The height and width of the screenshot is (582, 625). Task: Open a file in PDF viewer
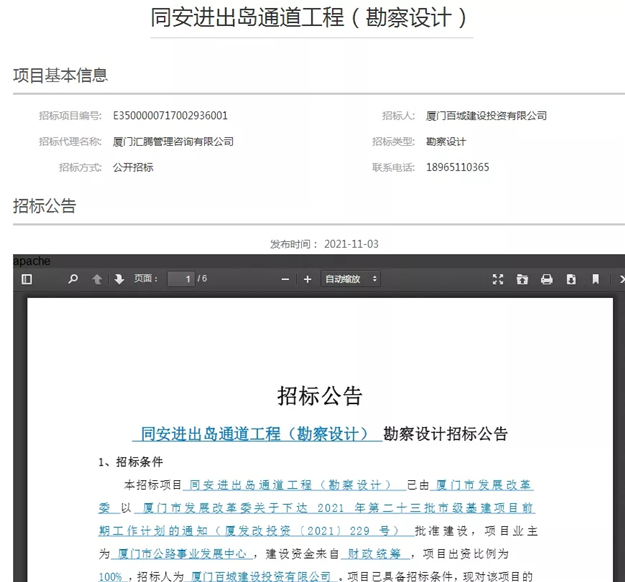(x=522, y=279)
